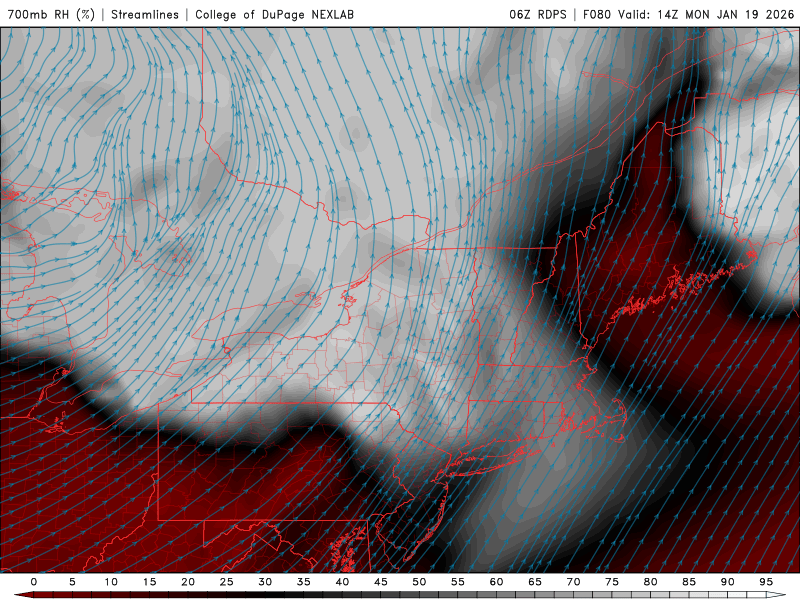Select the "95" scale label
The width and height of the screenshot is (800, 600).
(766, 582)
